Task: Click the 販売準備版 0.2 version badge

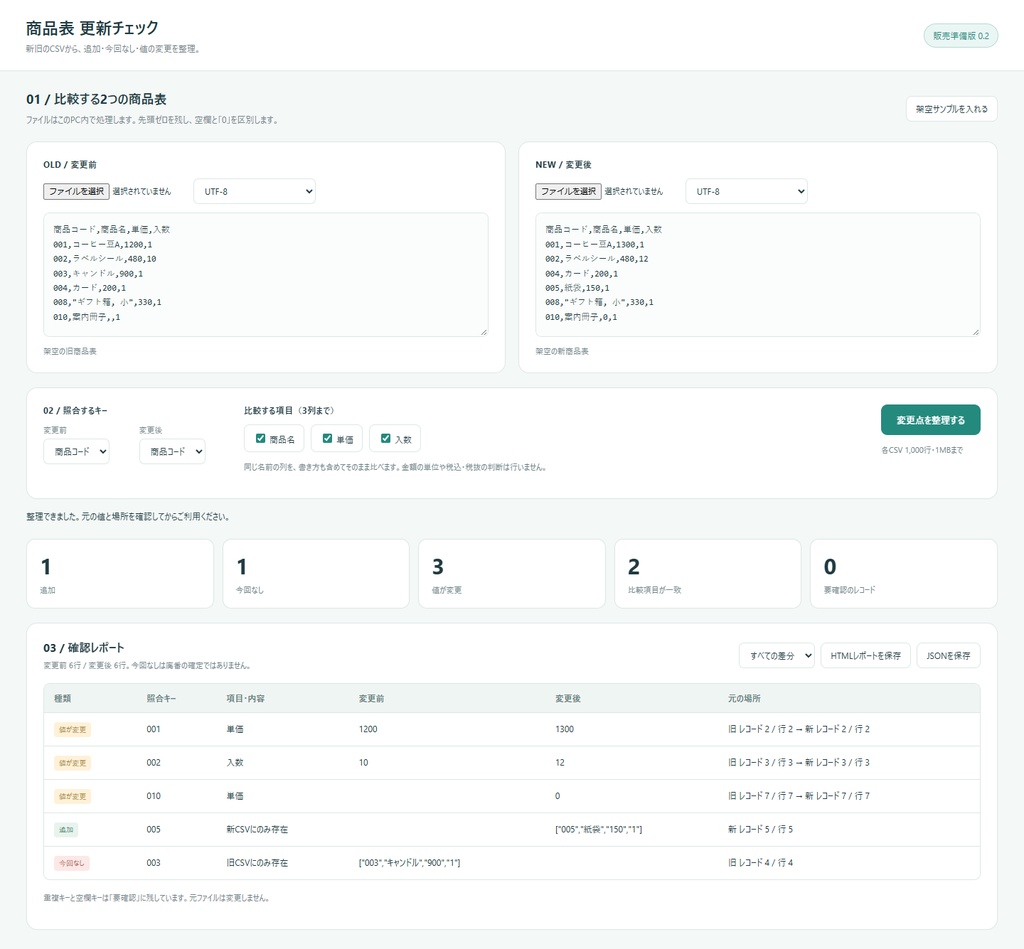Action: [961, 36]
